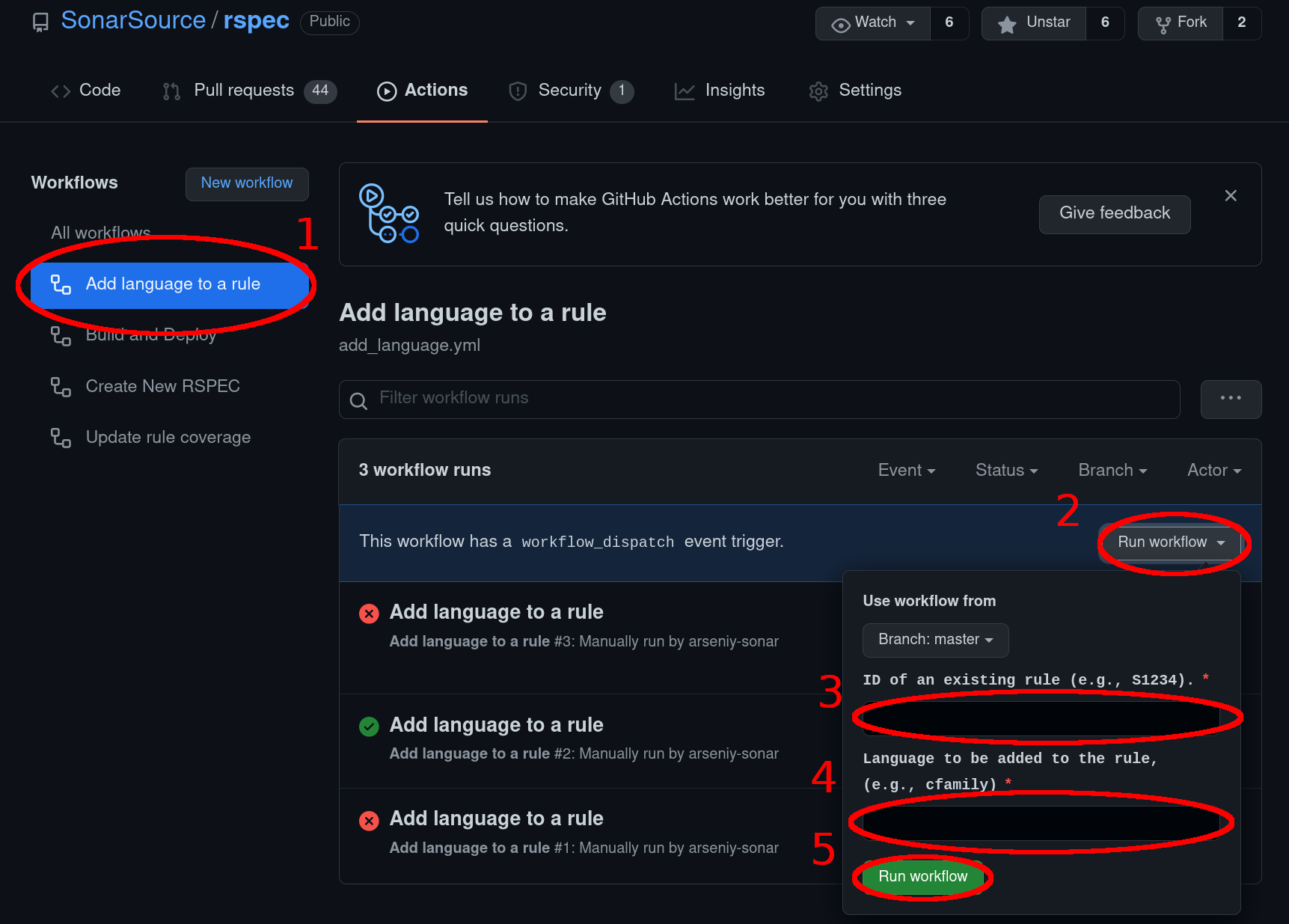1289x924 pixels.
Task: Select Update rule coverage workflow
Action: pos(168,437)
